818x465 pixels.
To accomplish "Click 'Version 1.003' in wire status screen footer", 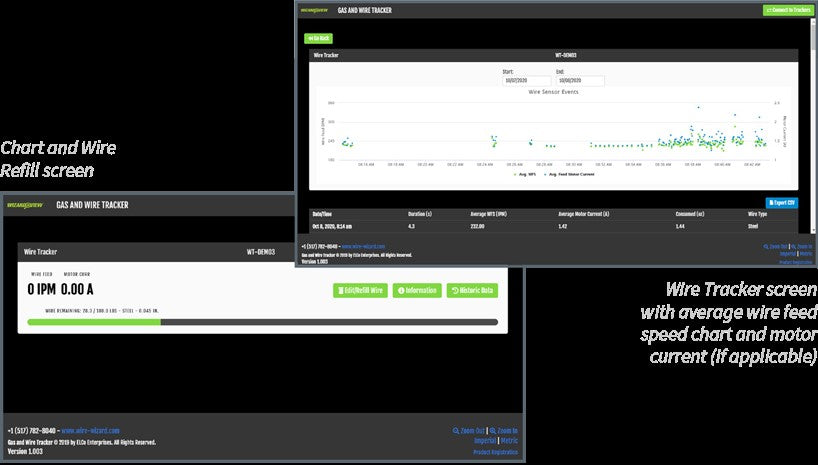I will click(25, 451).
